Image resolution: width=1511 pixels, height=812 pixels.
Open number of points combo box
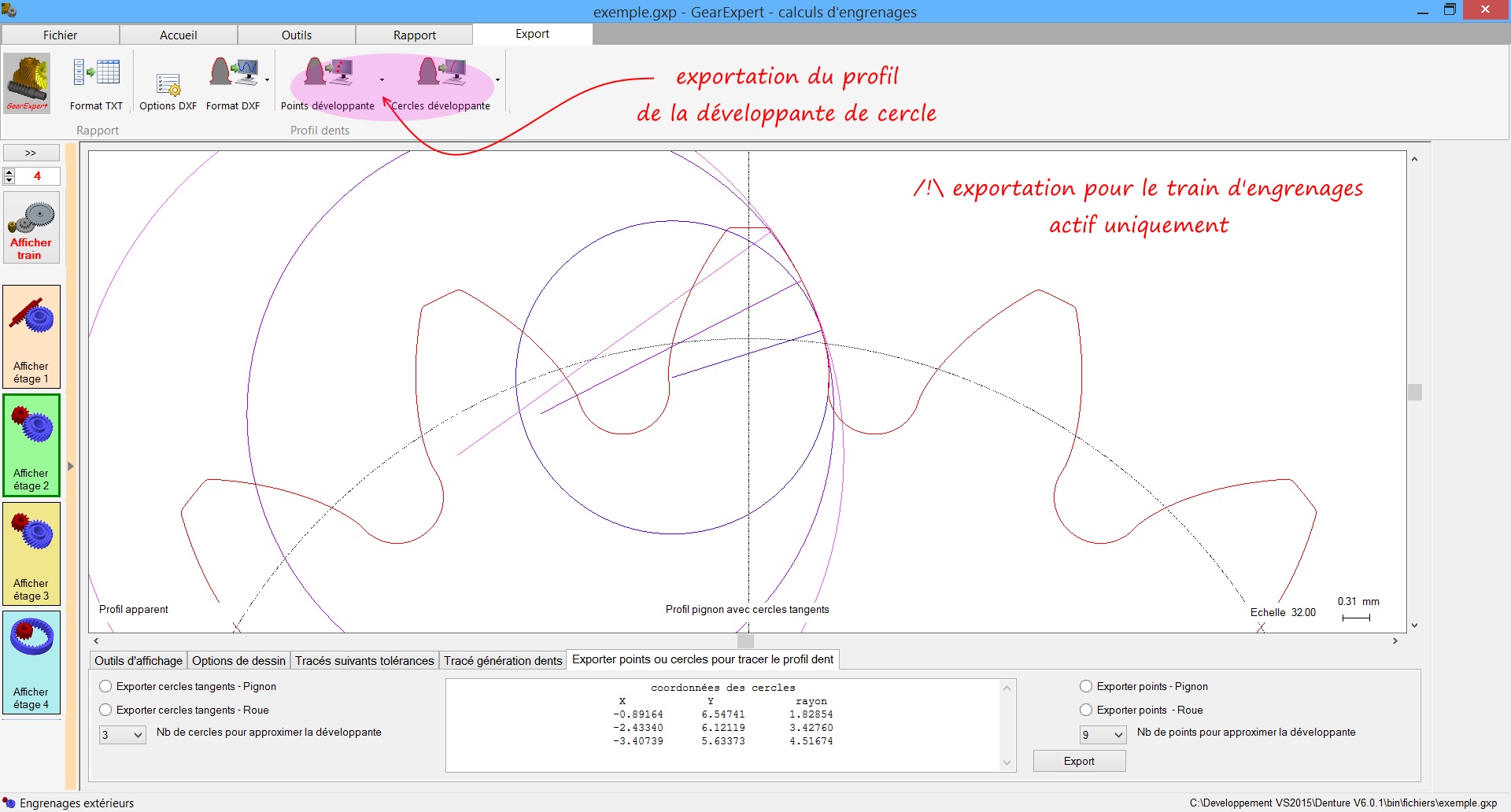[1103, 735]
